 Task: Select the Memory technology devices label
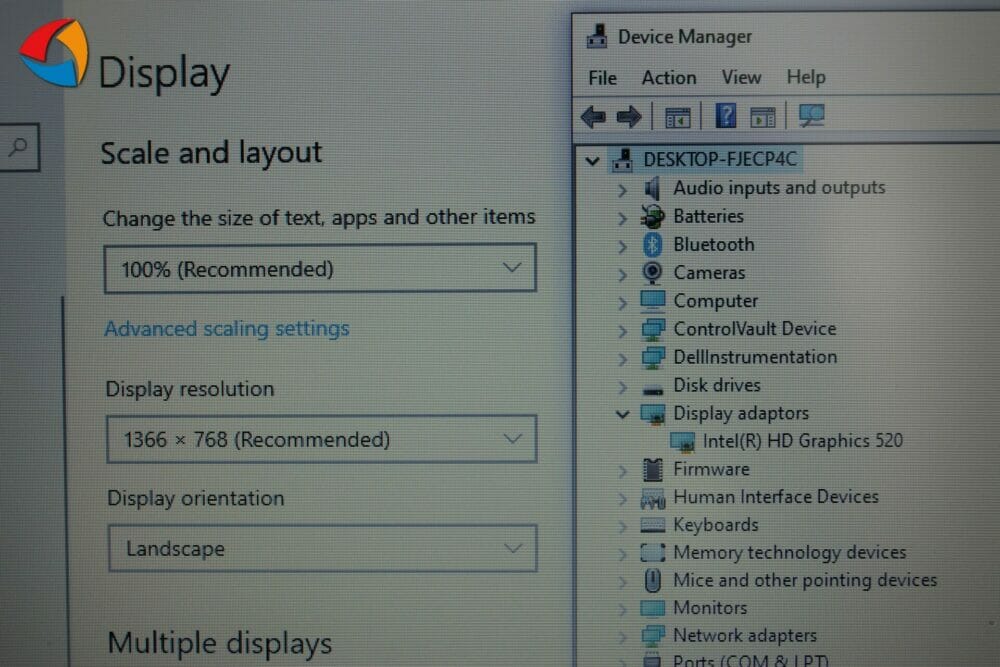(x=790, y=552)
